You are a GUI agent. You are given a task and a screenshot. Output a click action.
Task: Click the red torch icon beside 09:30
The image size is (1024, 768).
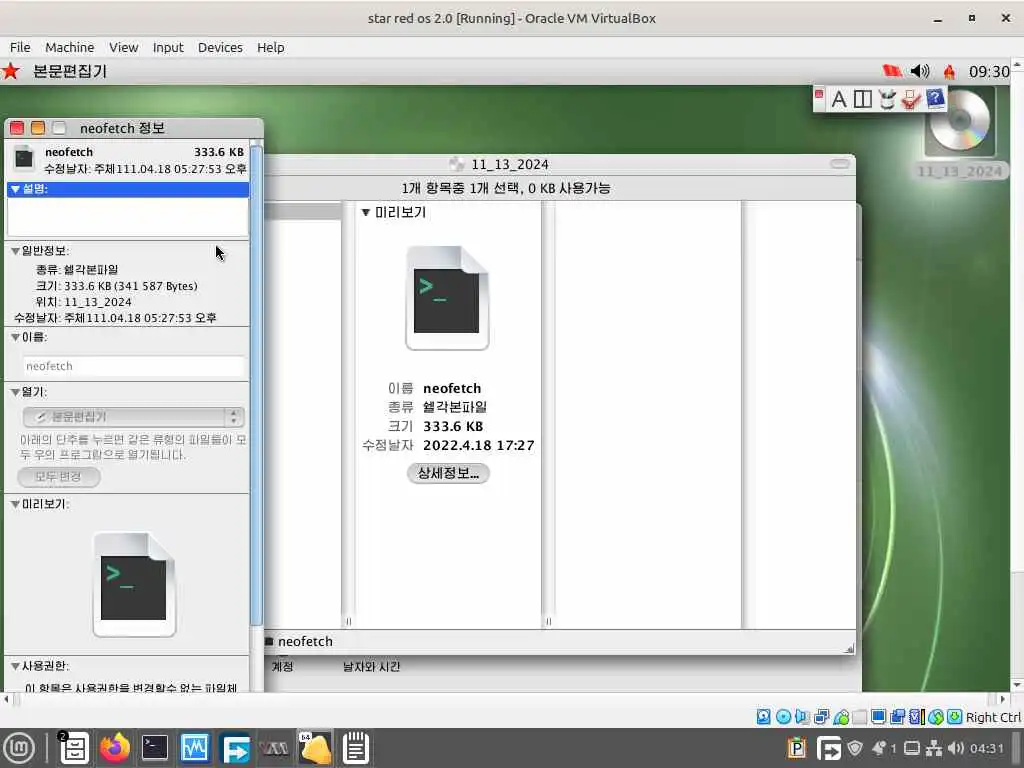pyautogui.click(x=949, y=71)
